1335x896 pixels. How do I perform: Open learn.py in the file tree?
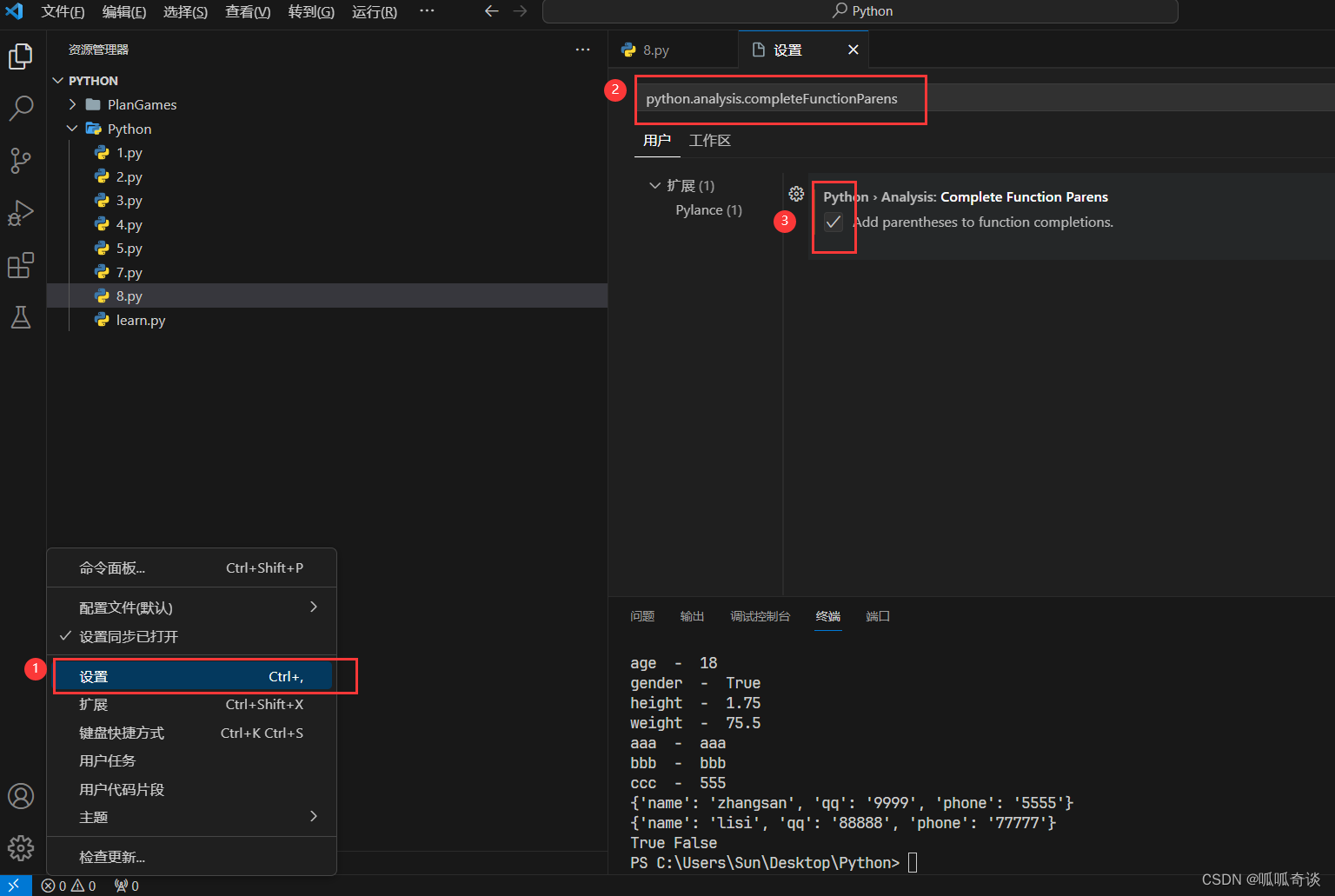pos(140,321)
